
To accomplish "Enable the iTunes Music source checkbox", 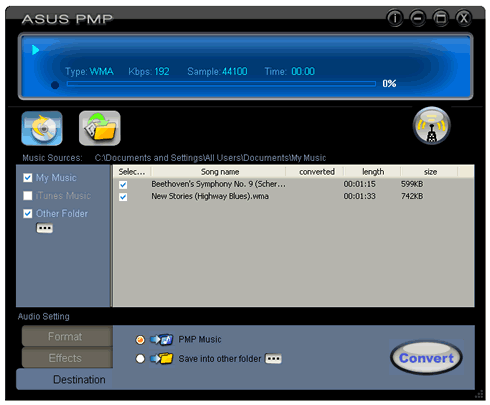I will coord(28,195).
